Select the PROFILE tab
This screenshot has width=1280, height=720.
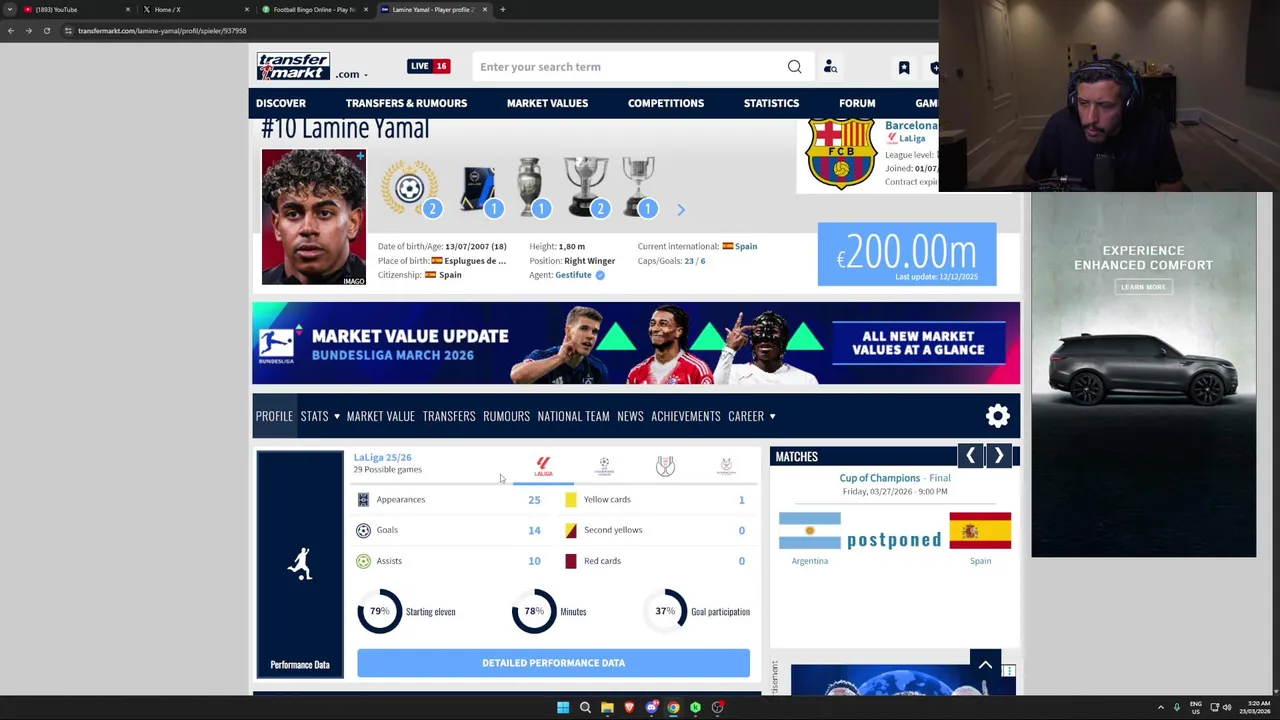[274, 416]
